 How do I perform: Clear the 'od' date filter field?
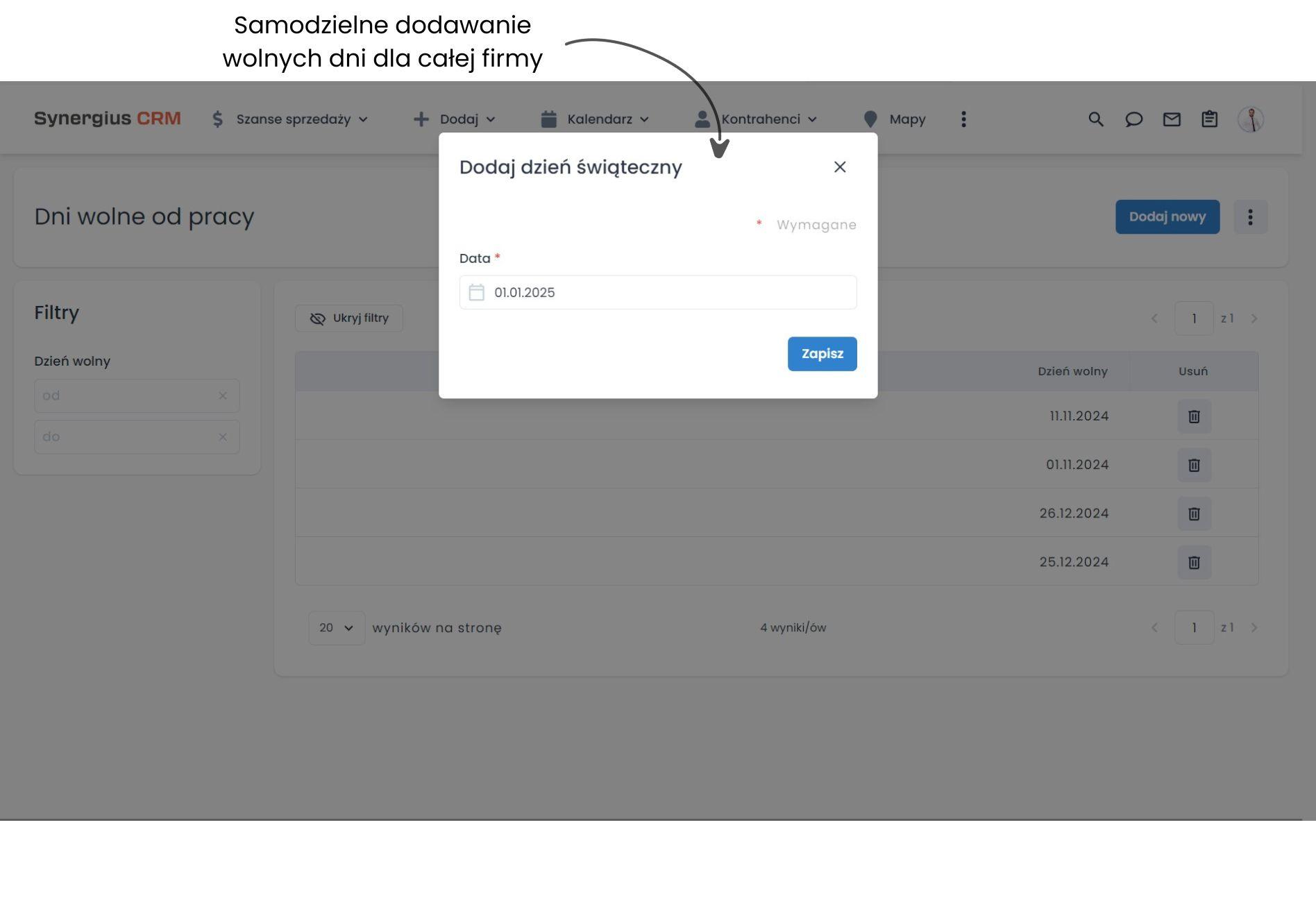click(x=223, y=395)
